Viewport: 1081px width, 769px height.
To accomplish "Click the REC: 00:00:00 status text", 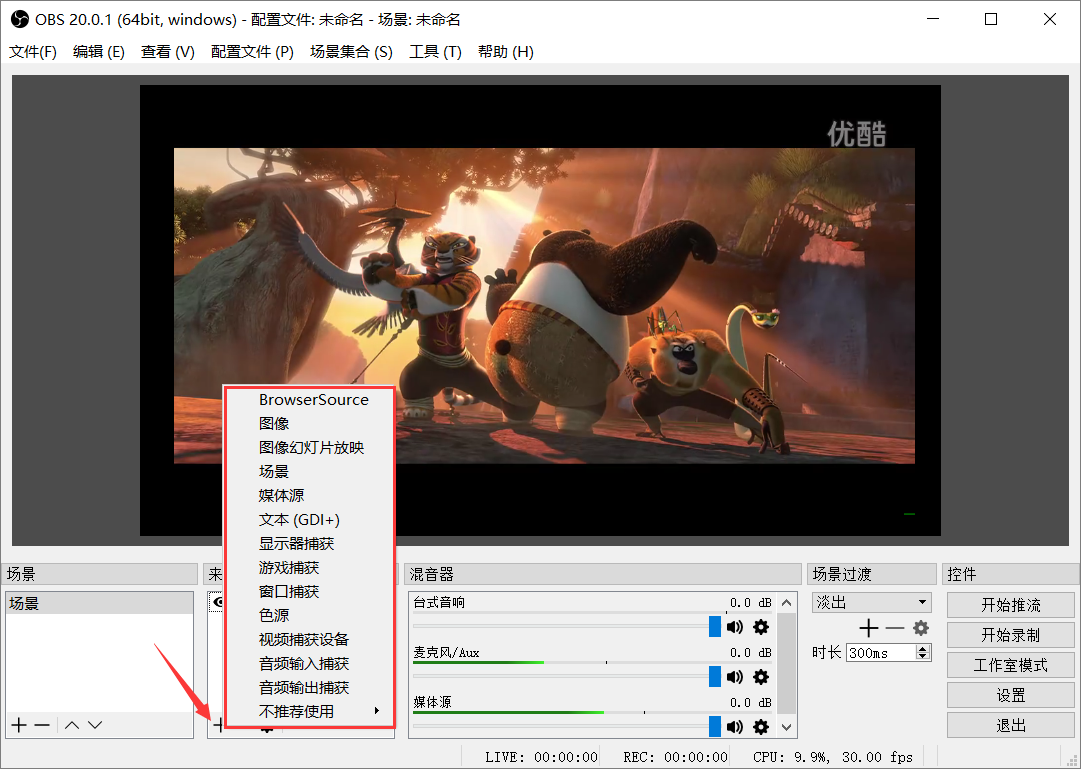I will 675,757.
